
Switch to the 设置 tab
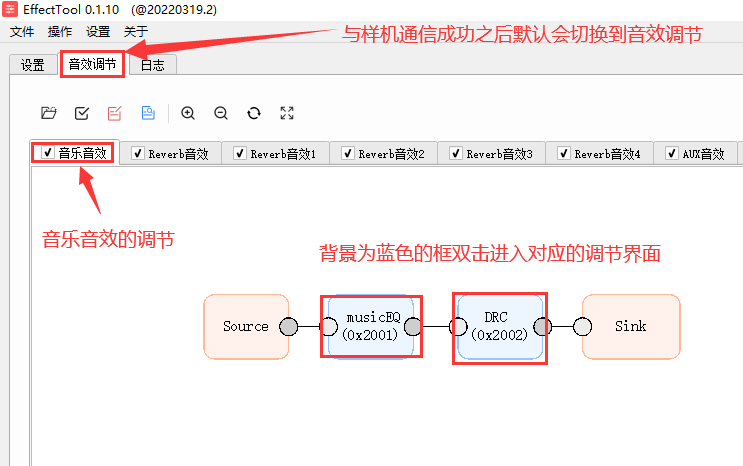pos(33,65)
